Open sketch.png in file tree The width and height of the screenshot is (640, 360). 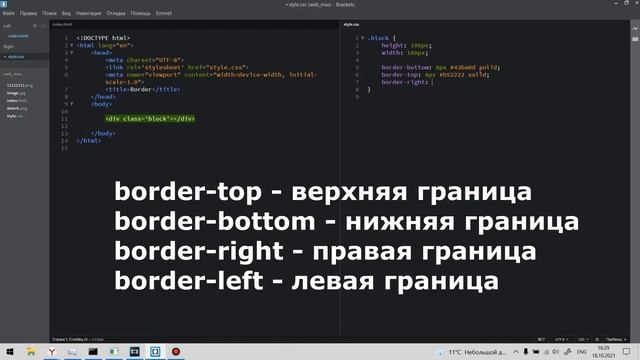[x=17, y=108]
